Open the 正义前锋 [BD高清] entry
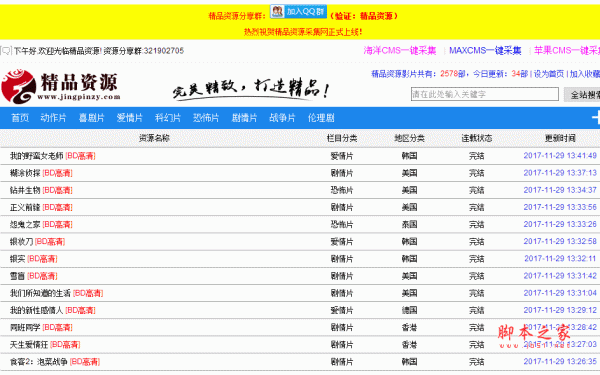Image resolution: width=600 pixels, height=375 pixels. [41, 207]
